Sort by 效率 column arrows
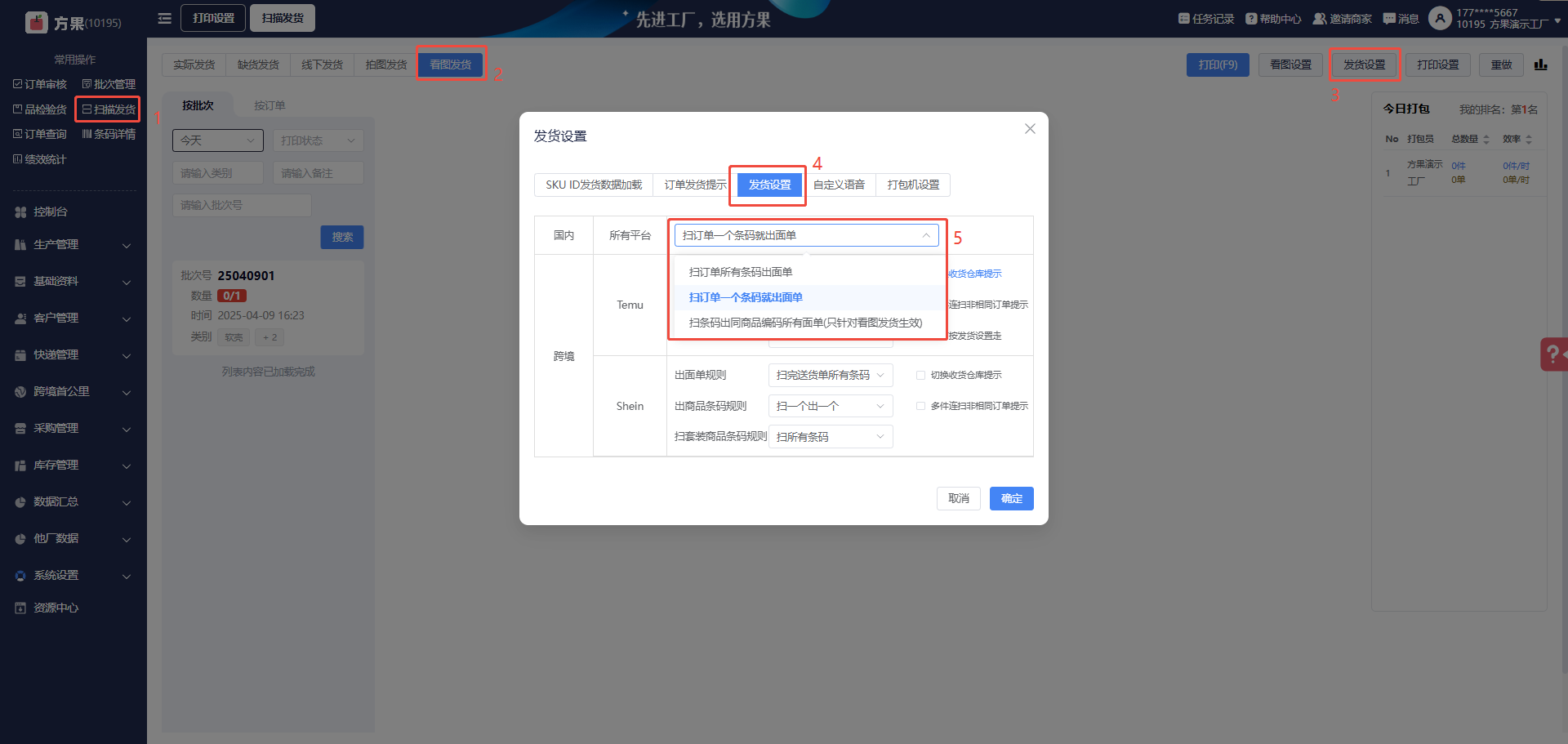Viewport: 1568px width, 744px height. click(1529, 140)
